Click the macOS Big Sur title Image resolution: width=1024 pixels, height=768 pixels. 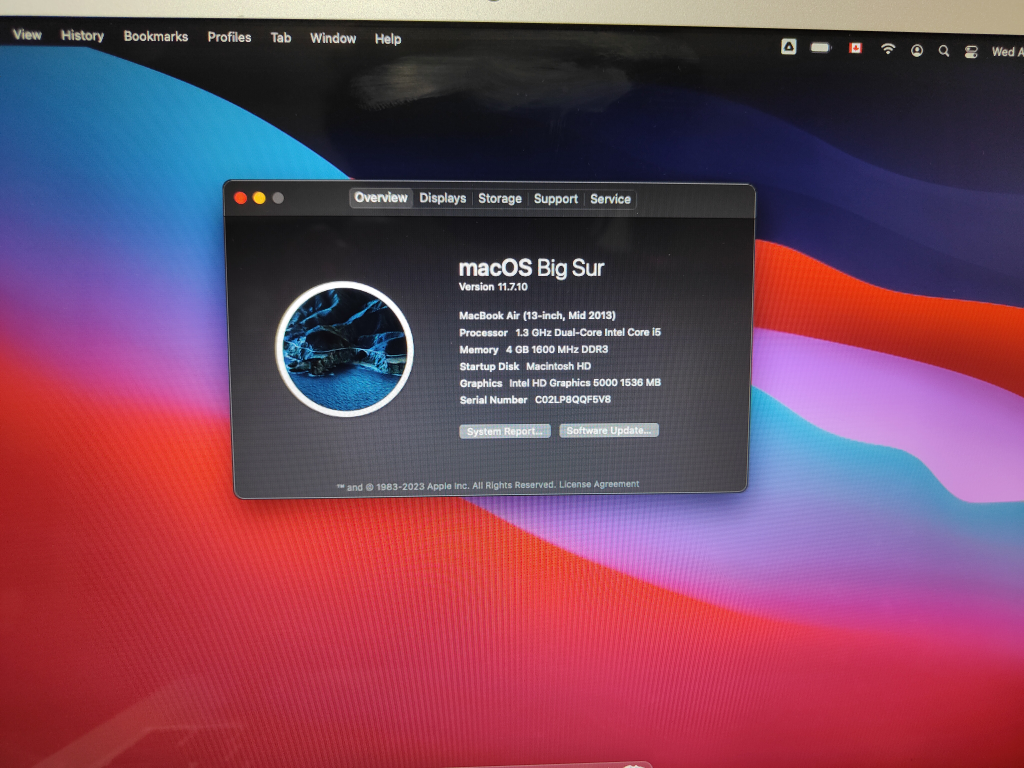531,268
